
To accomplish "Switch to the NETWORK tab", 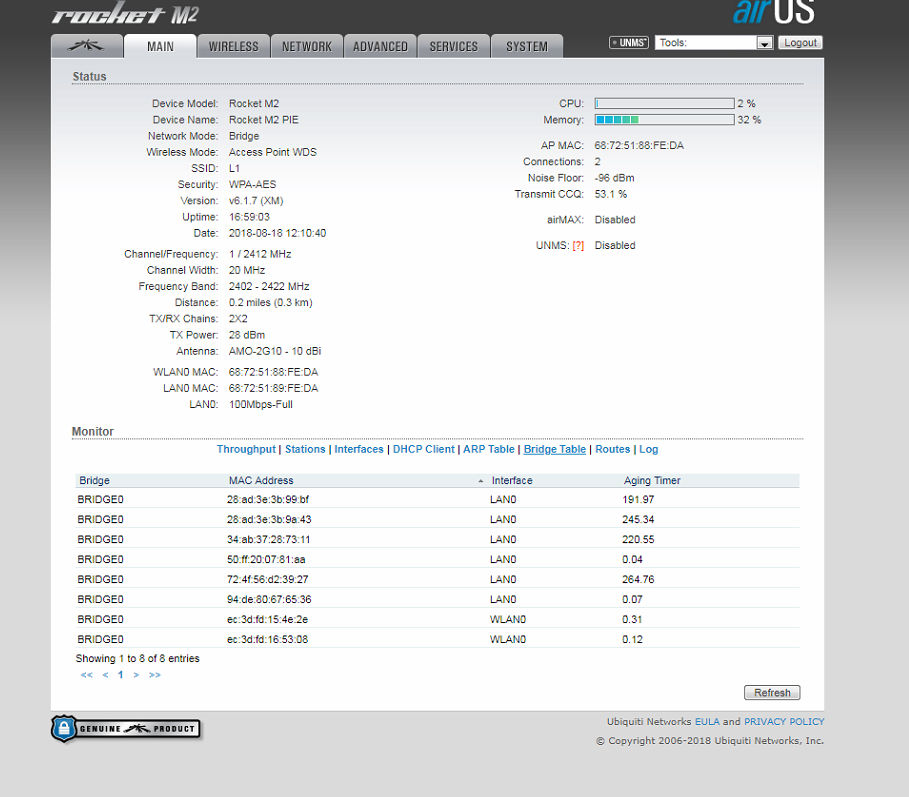I will click(307, 46).
